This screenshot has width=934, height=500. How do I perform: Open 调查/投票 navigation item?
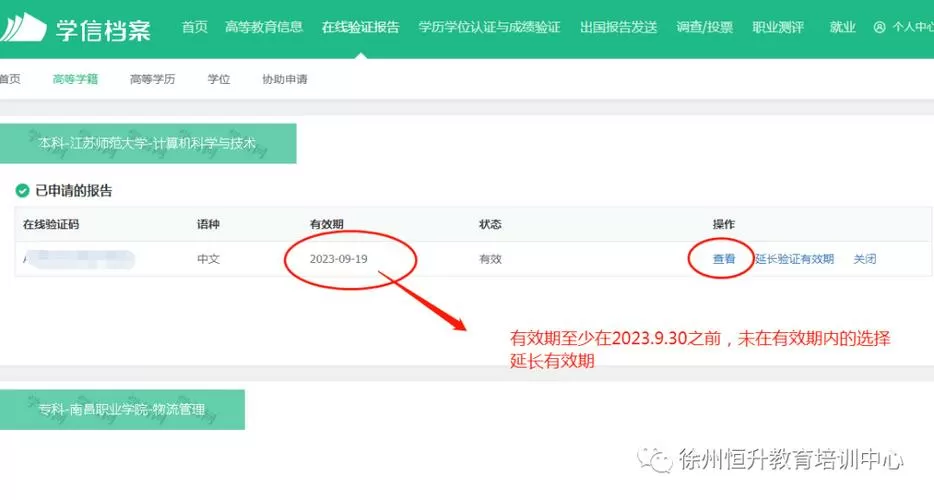pos(704,27)
